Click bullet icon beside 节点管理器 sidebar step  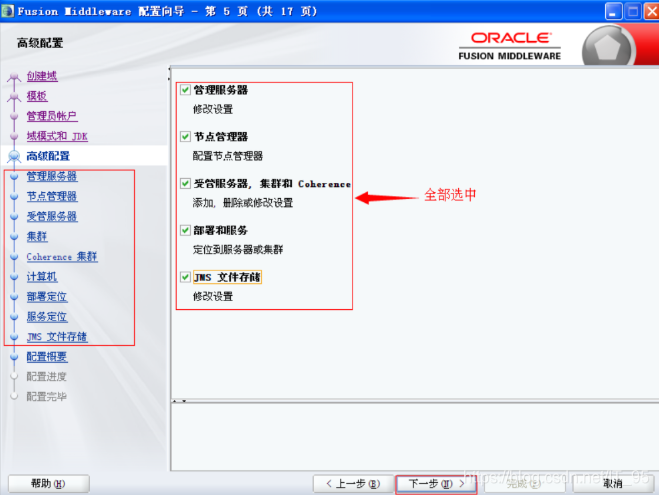click(x=14, y=196)
